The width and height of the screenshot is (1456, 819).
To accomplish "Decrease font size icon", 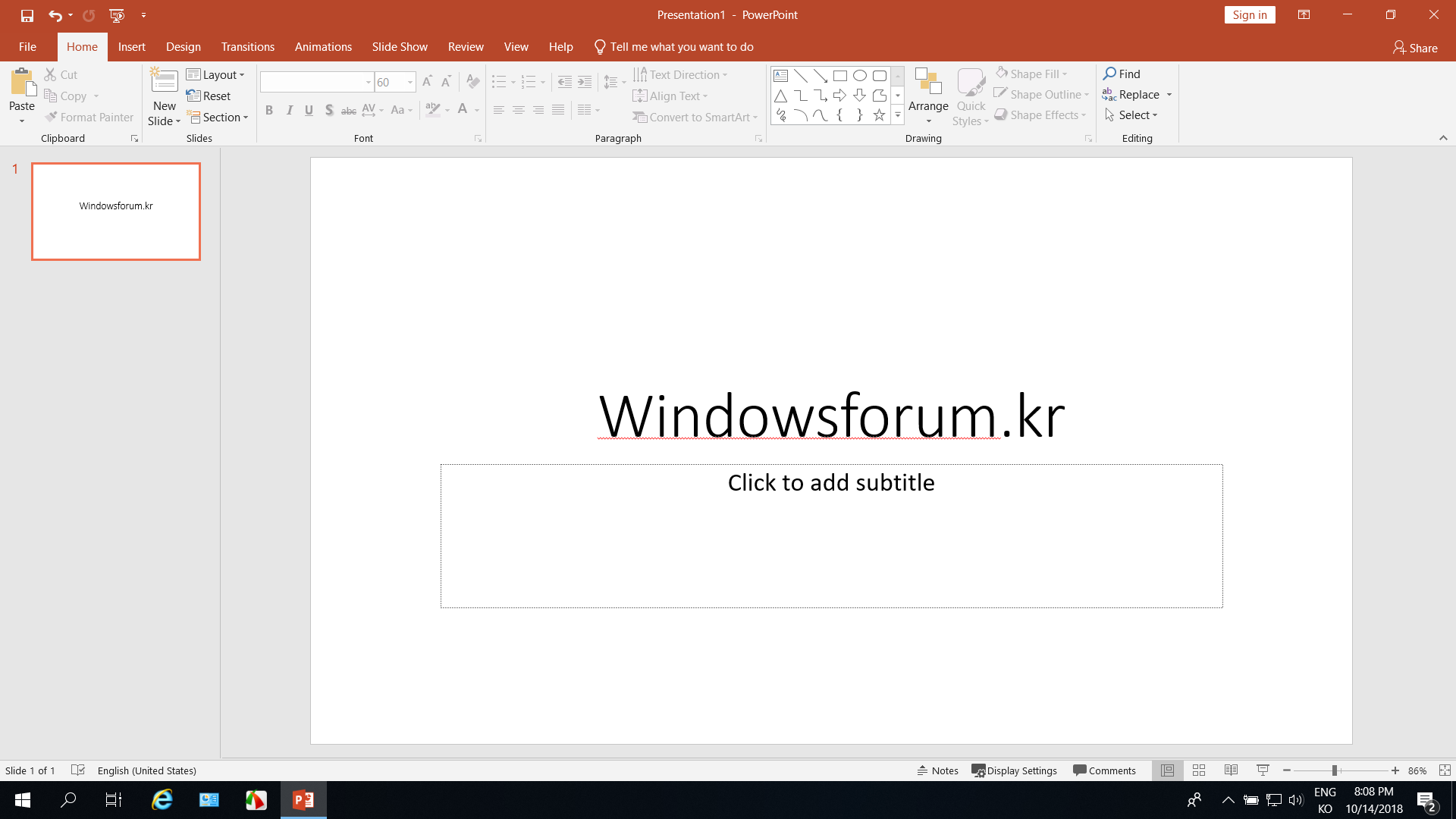I will pyautogui.click(x=446, y=82).
